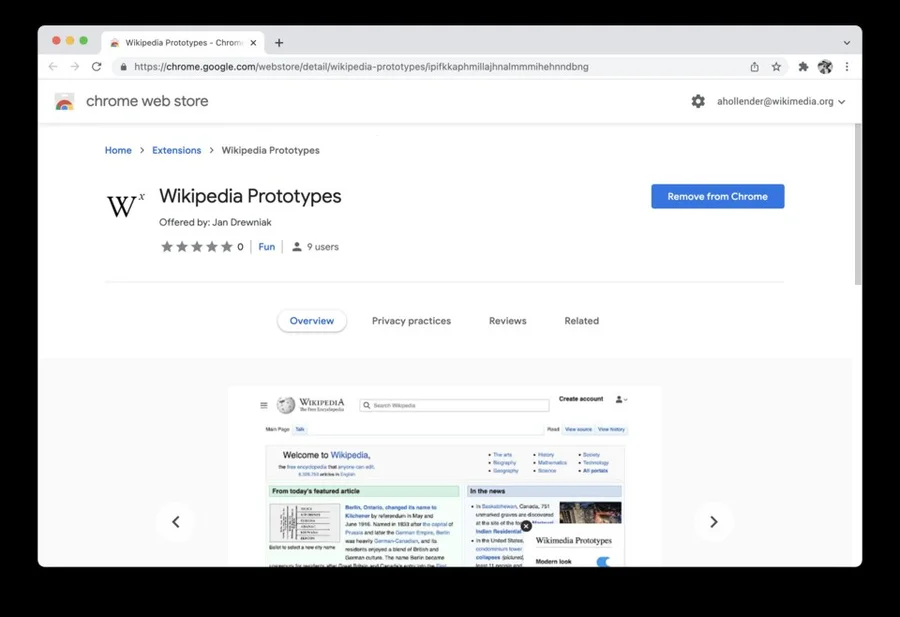Click the browser forward arrow
Screen dimensions: 900x617
(x=75, y=67)
